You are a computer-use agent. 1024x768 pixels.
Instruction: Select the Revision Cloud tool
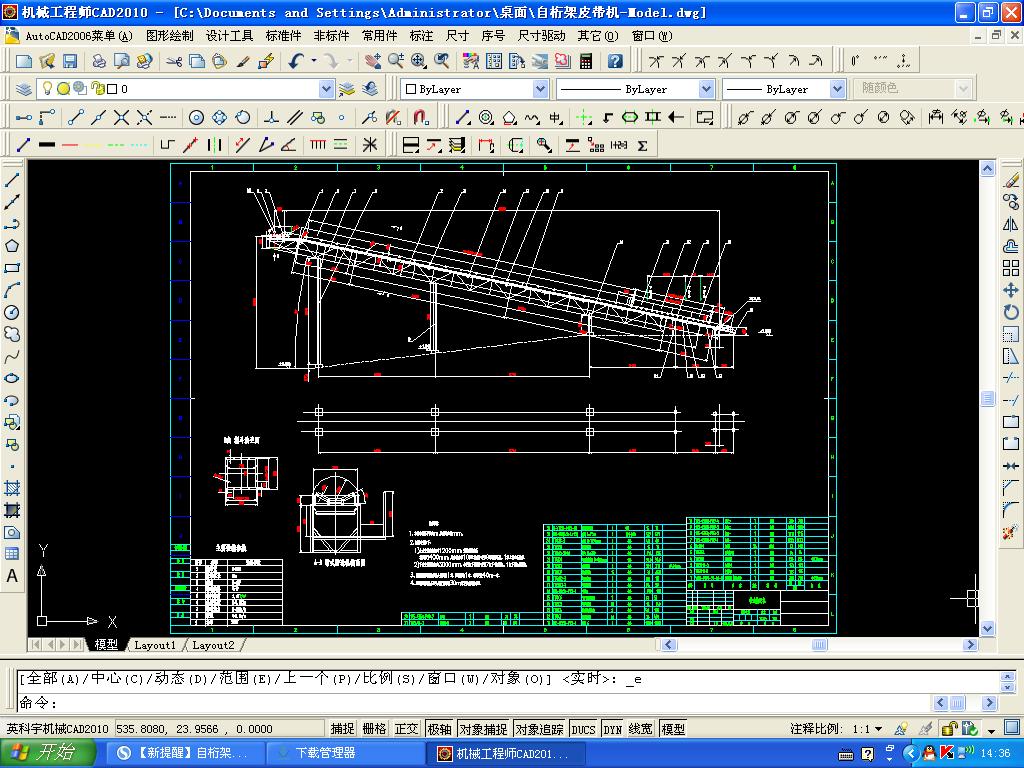[12, 334]
